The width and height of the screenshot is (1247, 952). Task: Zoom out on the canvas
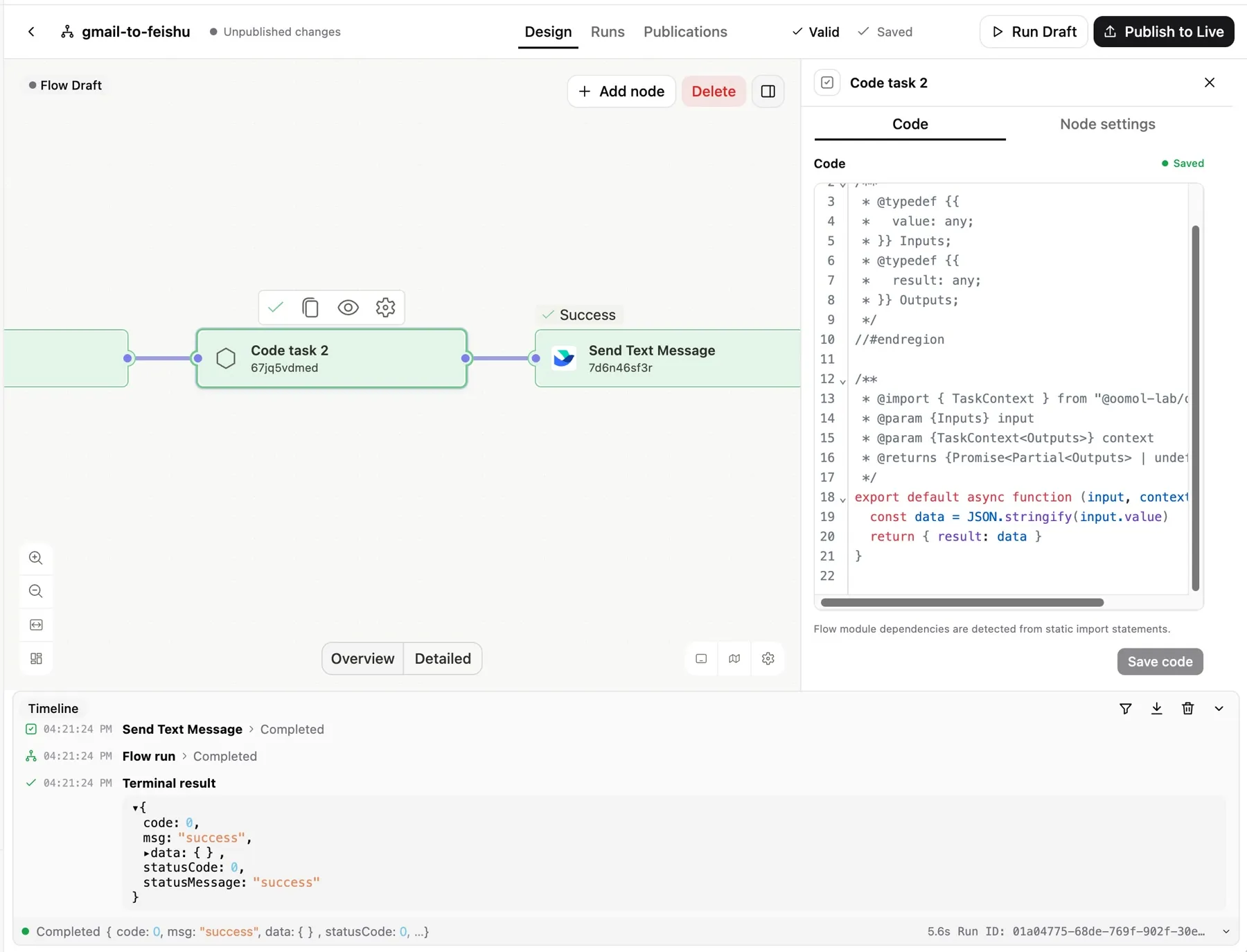(x=36, y=591)
